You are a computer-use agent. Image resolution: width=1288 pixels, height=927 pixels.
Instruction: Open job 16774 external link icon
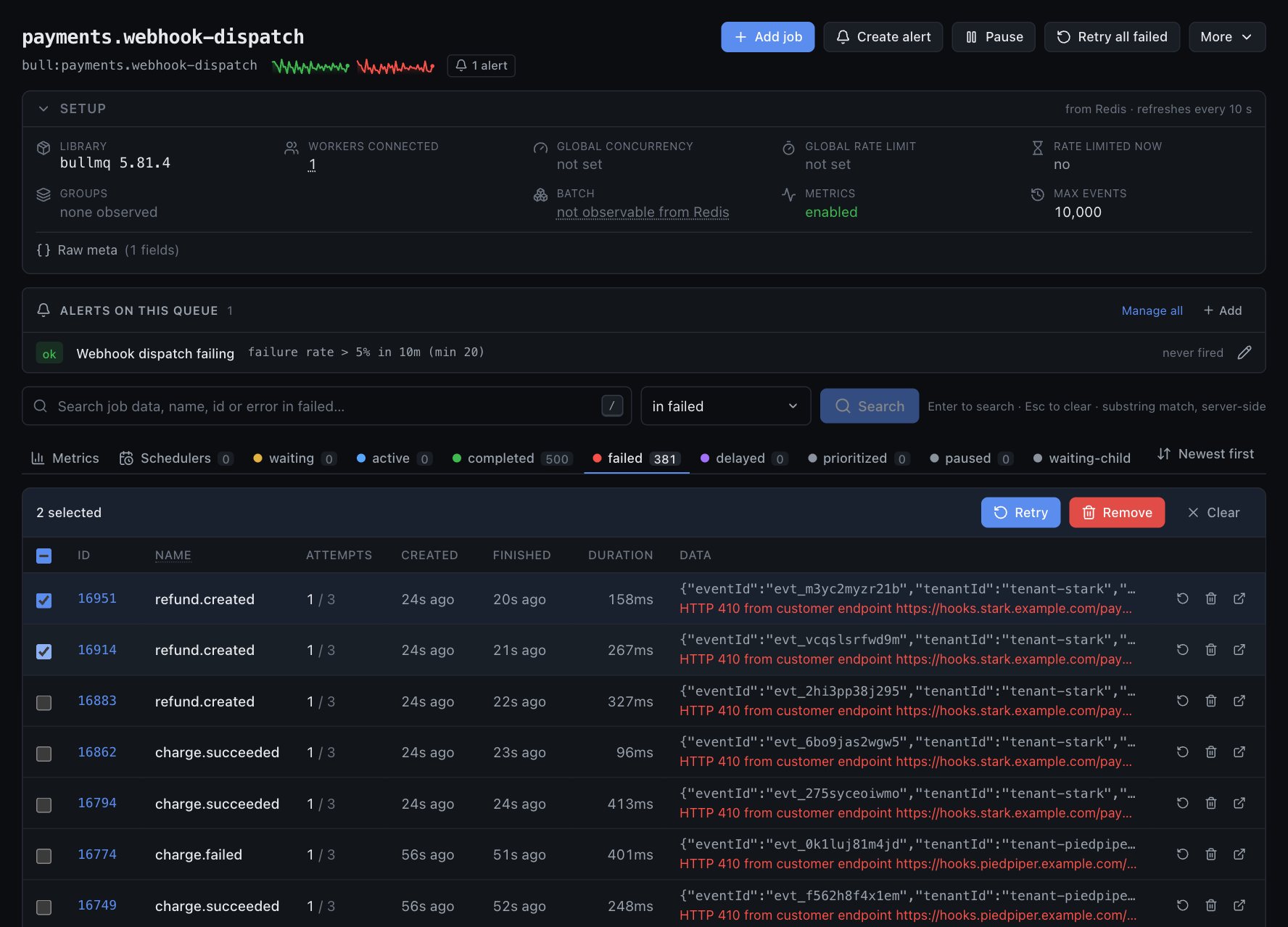click(x=1239, y=854)
